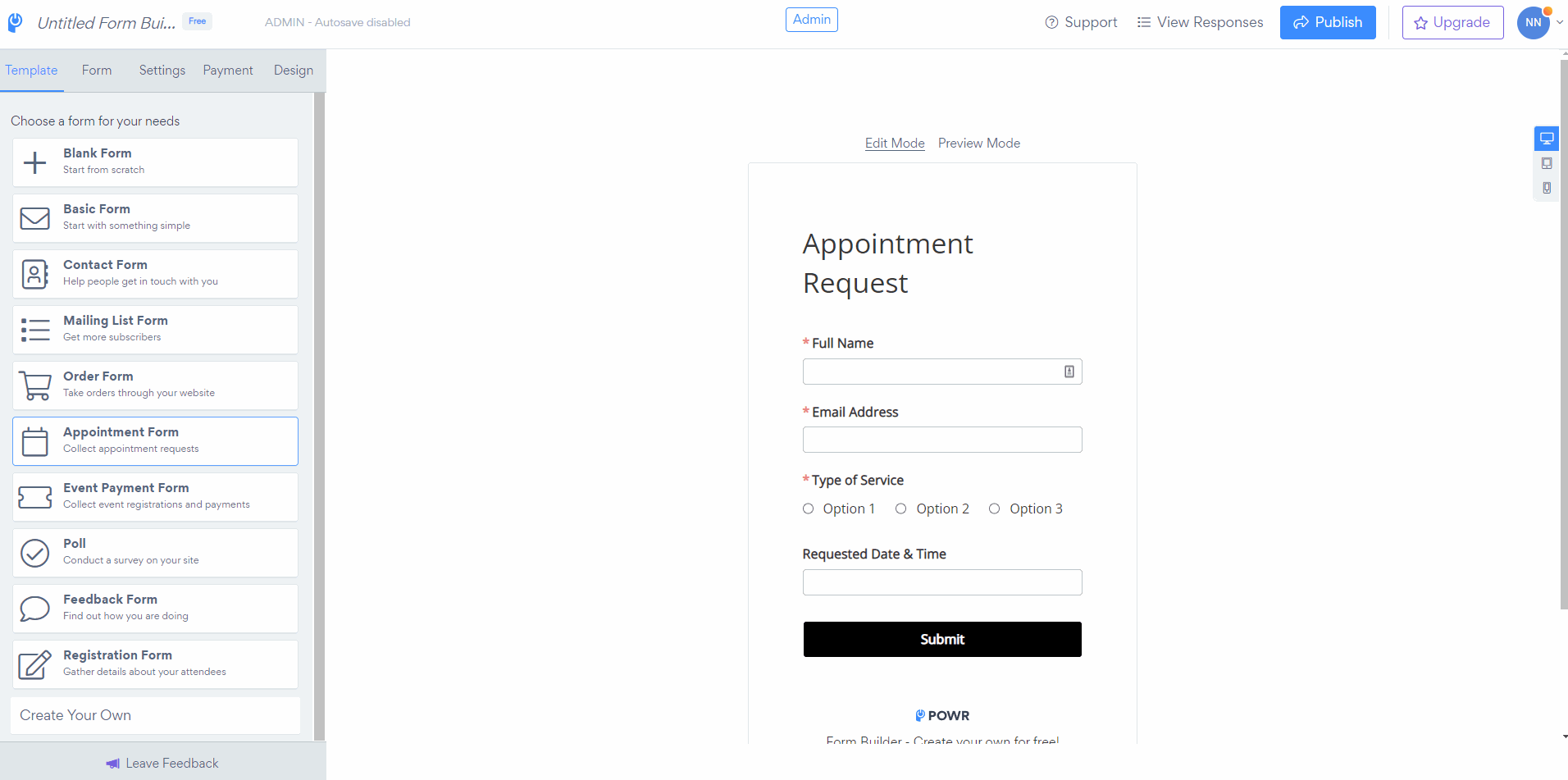The width and height of the screenshot is (1568, 780).
Task: Click the Blank Form plus icon
Action: tap(34, 162)
